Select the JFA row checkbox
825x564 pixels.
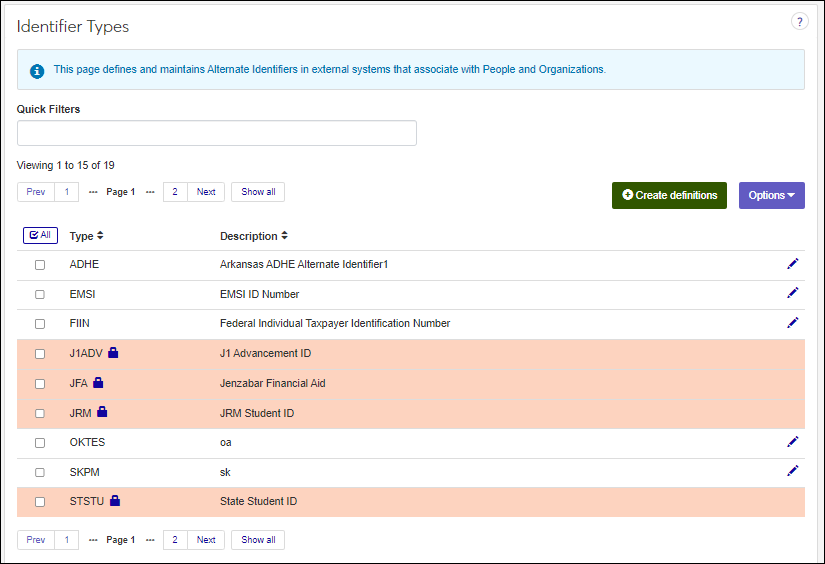40,384
